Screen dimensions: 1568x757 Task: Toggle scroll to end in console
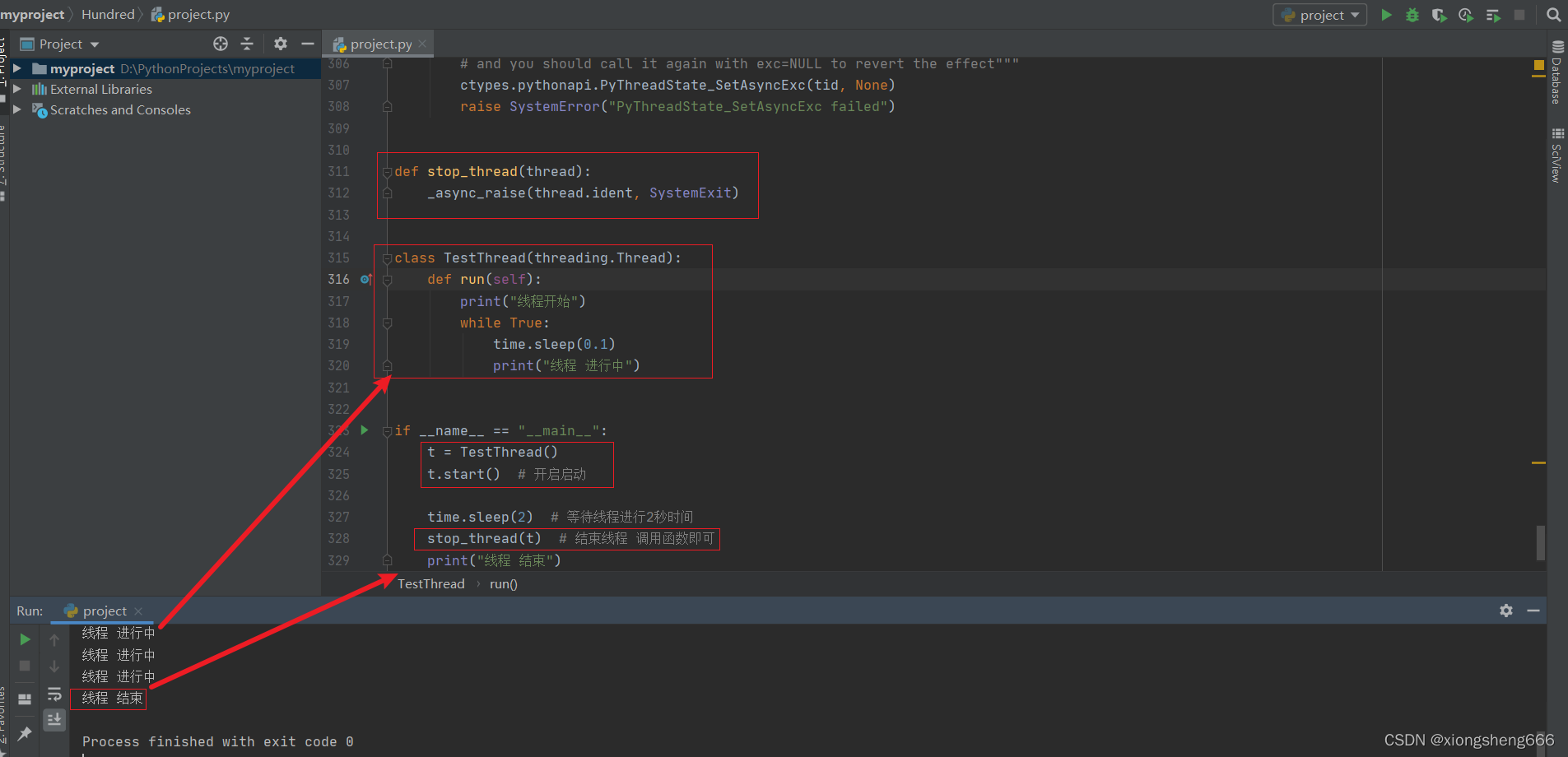coord(54,720)
